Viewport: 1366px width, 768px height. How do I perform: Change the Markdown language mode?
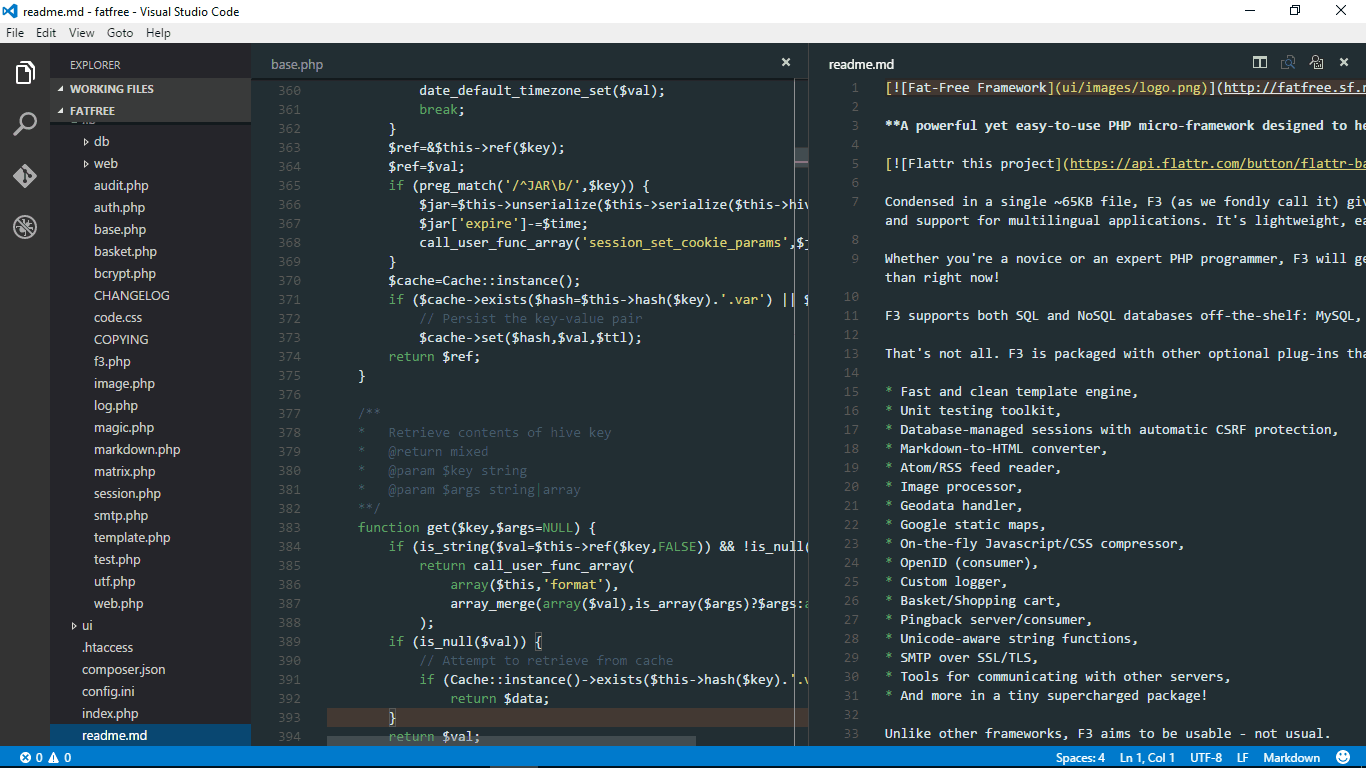1292,758
